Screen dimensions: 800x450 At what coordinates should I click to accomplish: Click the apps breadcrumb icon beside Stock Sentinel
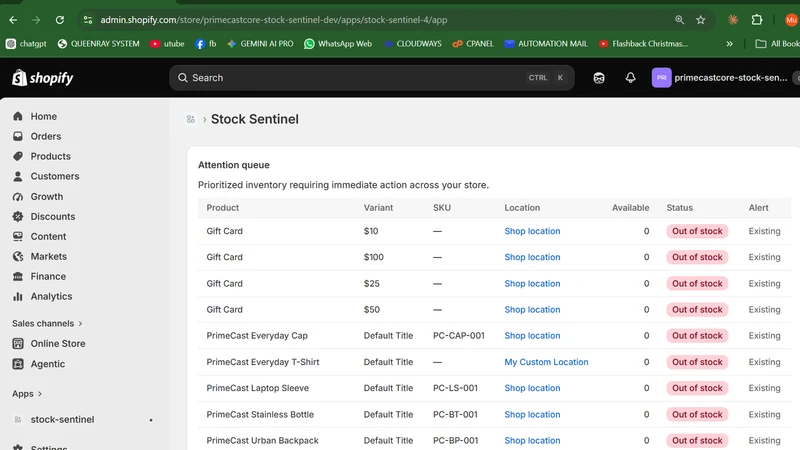(x=191, y=119)
